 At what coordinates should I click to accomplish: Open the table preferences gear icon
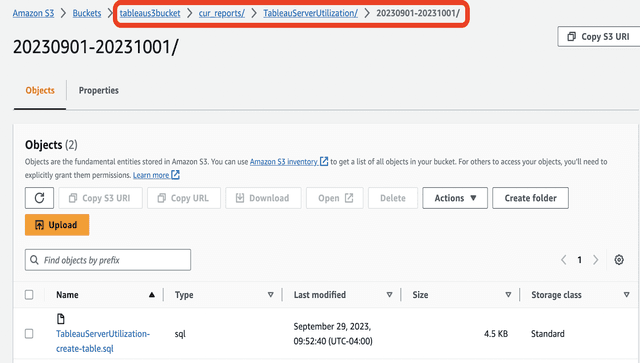(619, 260)
